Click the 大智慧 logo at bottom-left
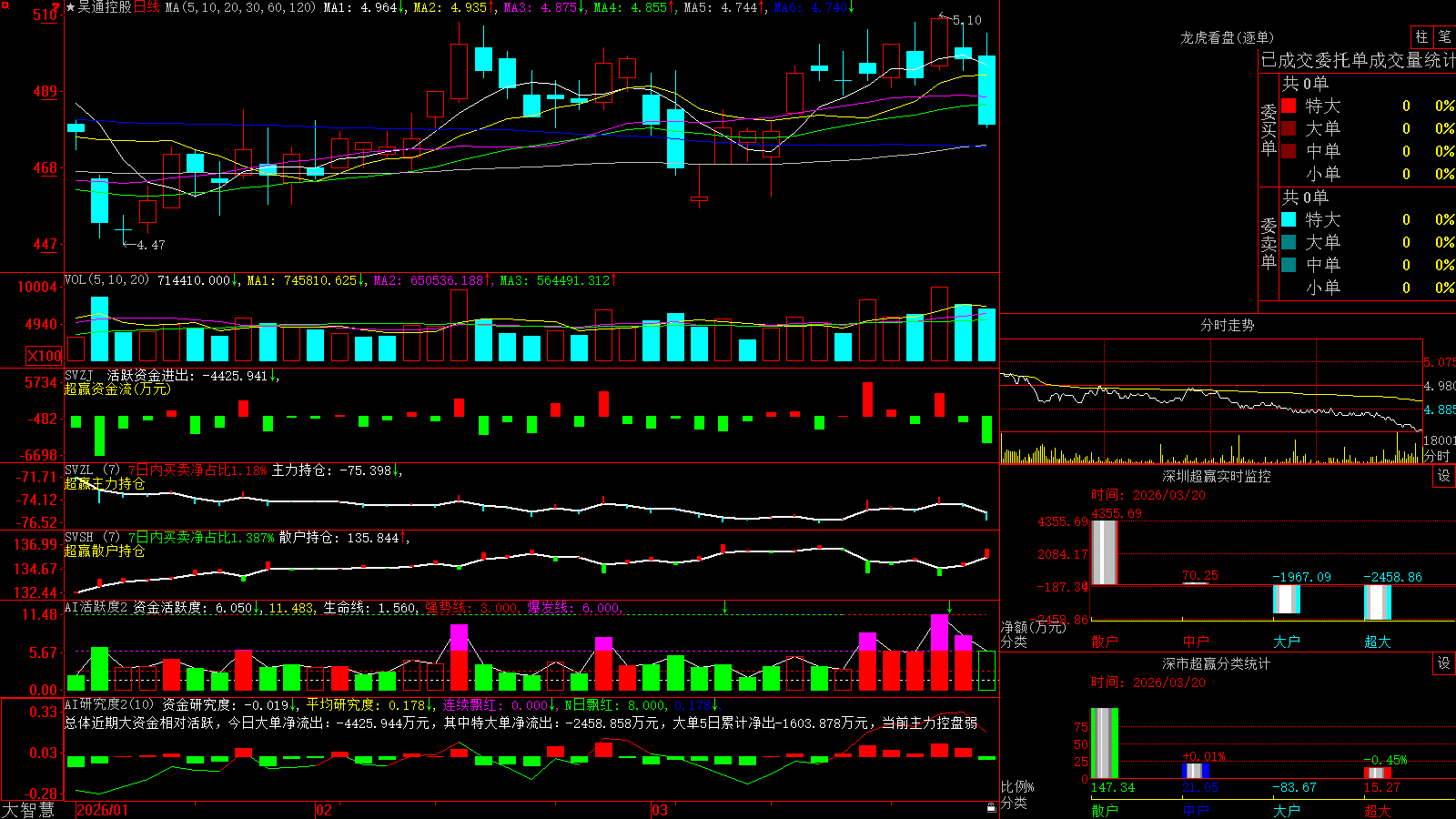Viewport: 1456px width, 819px height. click(x=27, y=810)
